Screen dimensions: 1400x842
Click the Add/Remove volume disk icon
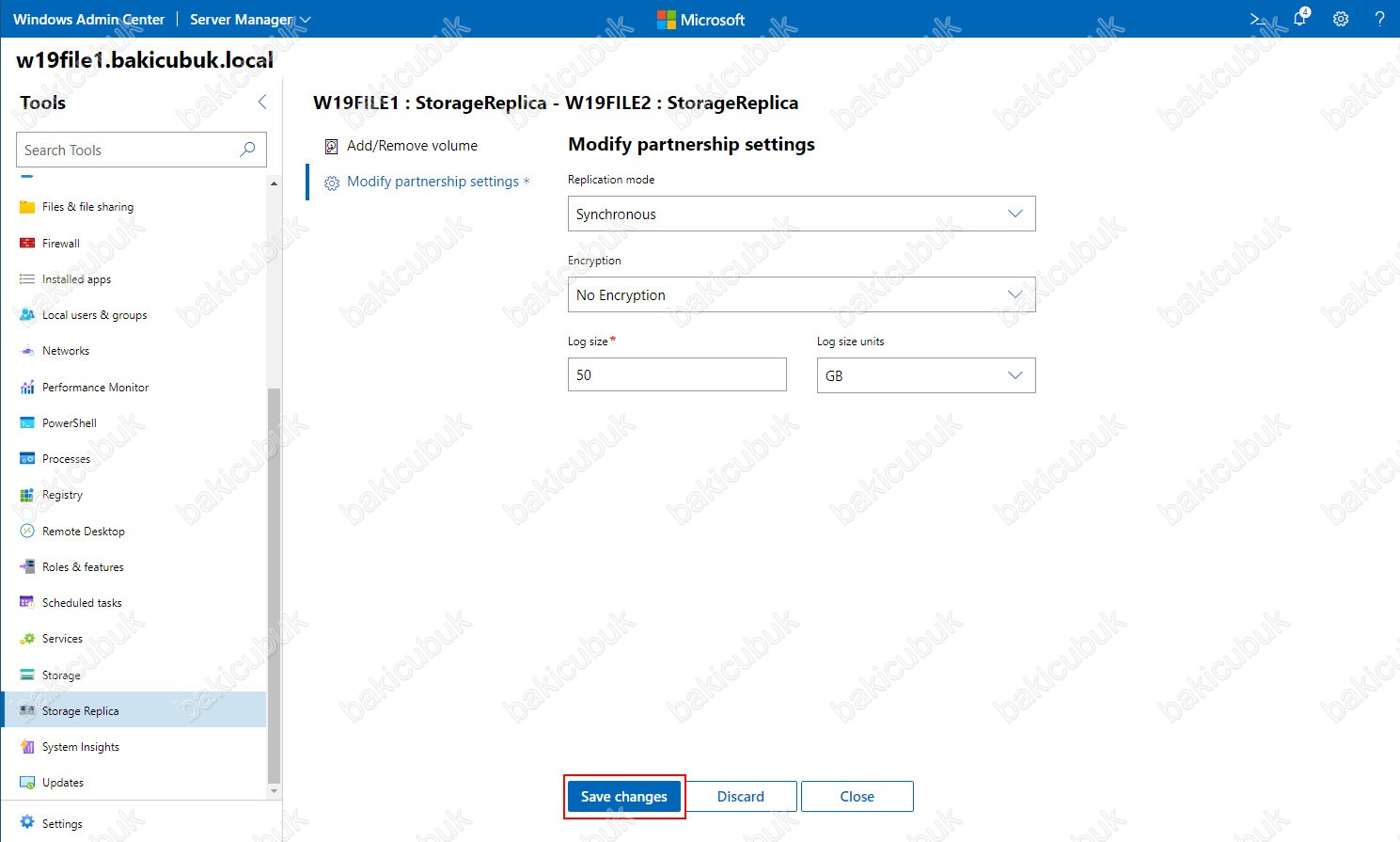pyautogui.click(x=331, y=147)
